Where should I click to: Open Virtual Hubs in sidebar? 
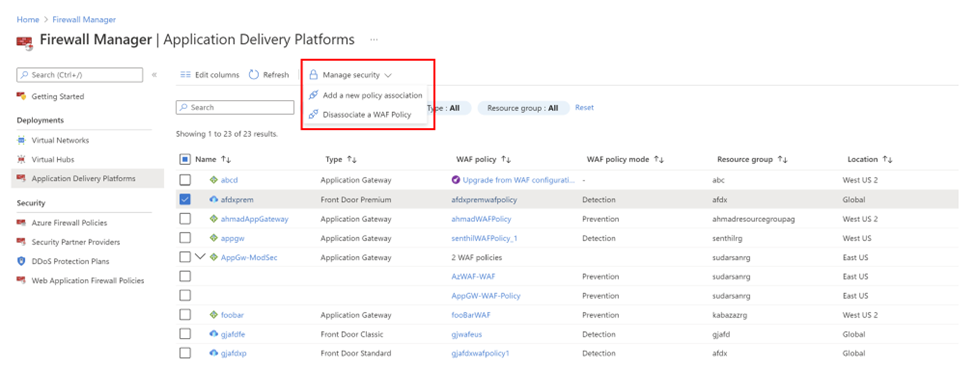[53, 160]
